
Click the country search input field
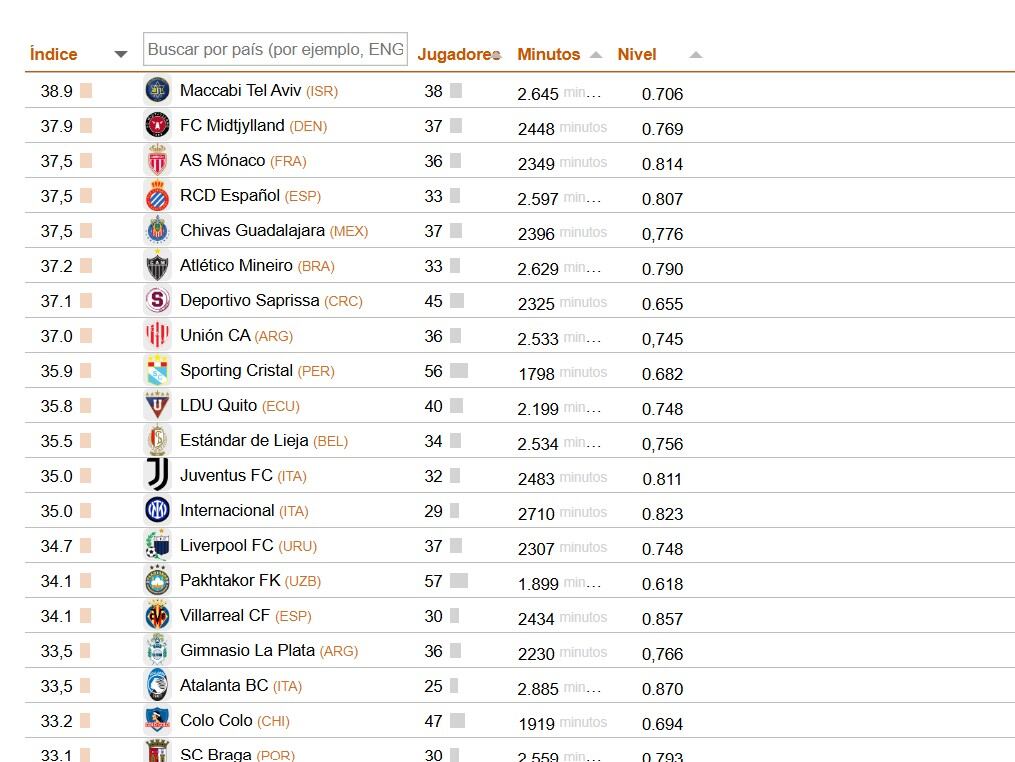pos(275,49)
